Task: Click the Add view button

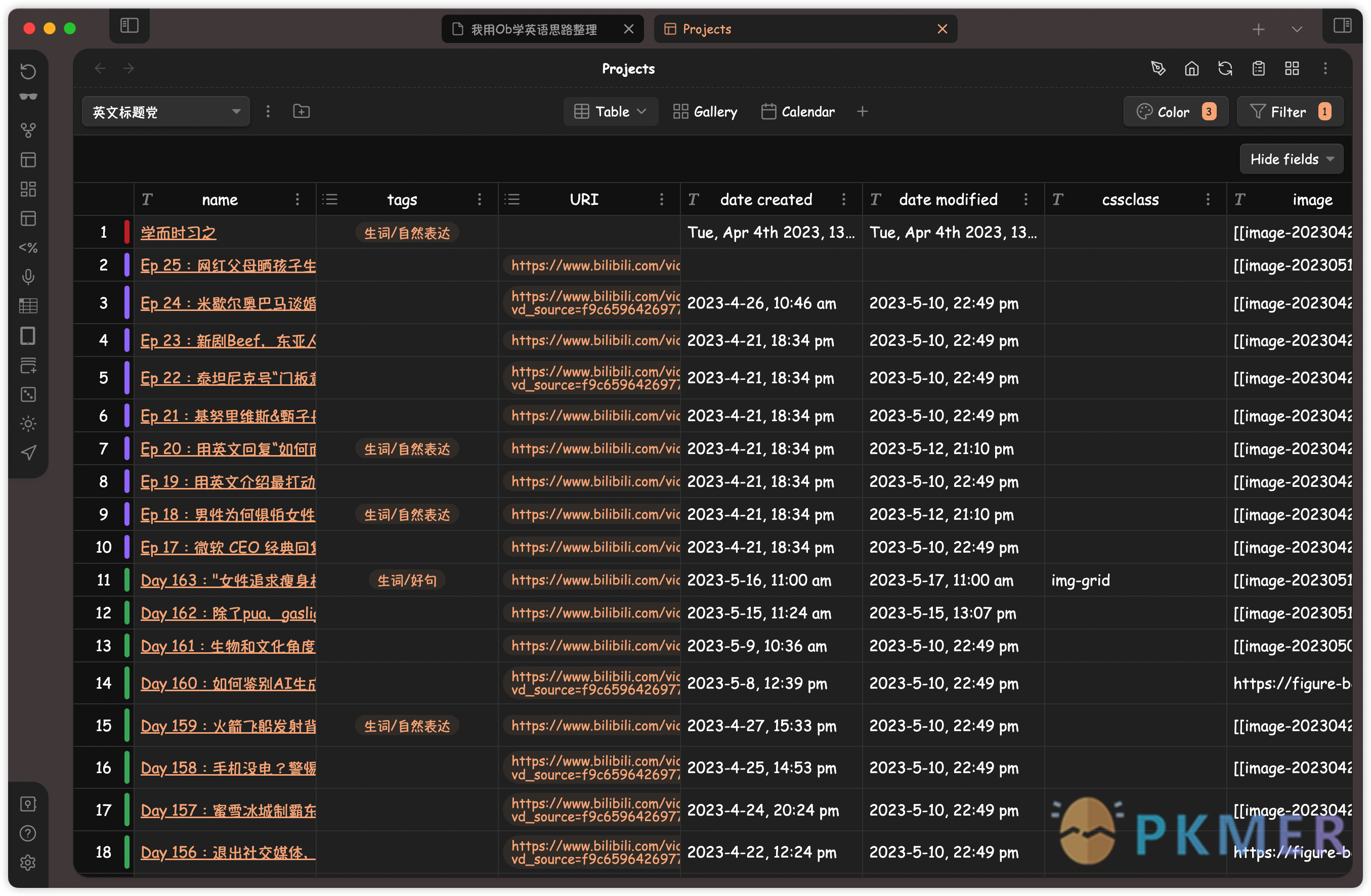Action: point(862,112)
